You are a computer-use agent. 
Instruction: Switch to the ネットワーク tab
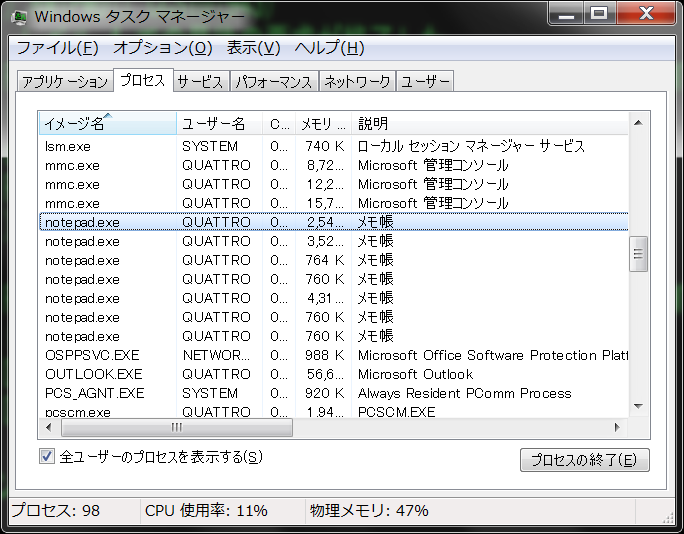pyautogui.click(x=357, y=82)
